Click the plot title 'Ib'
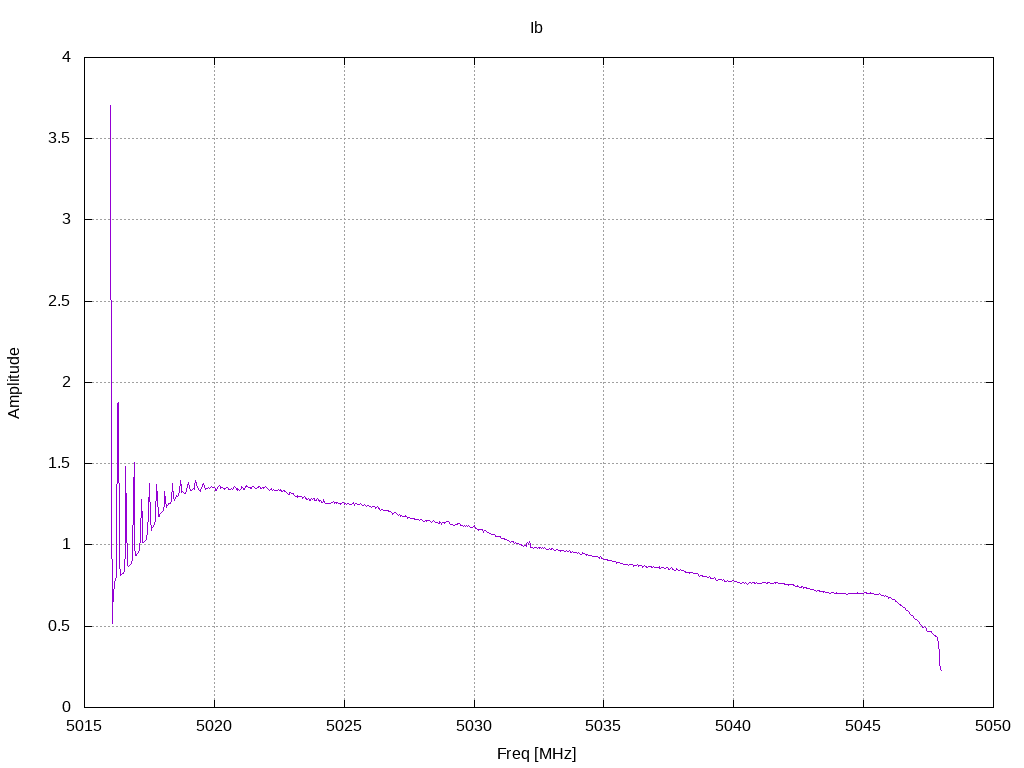The width and height of the screenshot is (1024, 768). pos(536,27)
